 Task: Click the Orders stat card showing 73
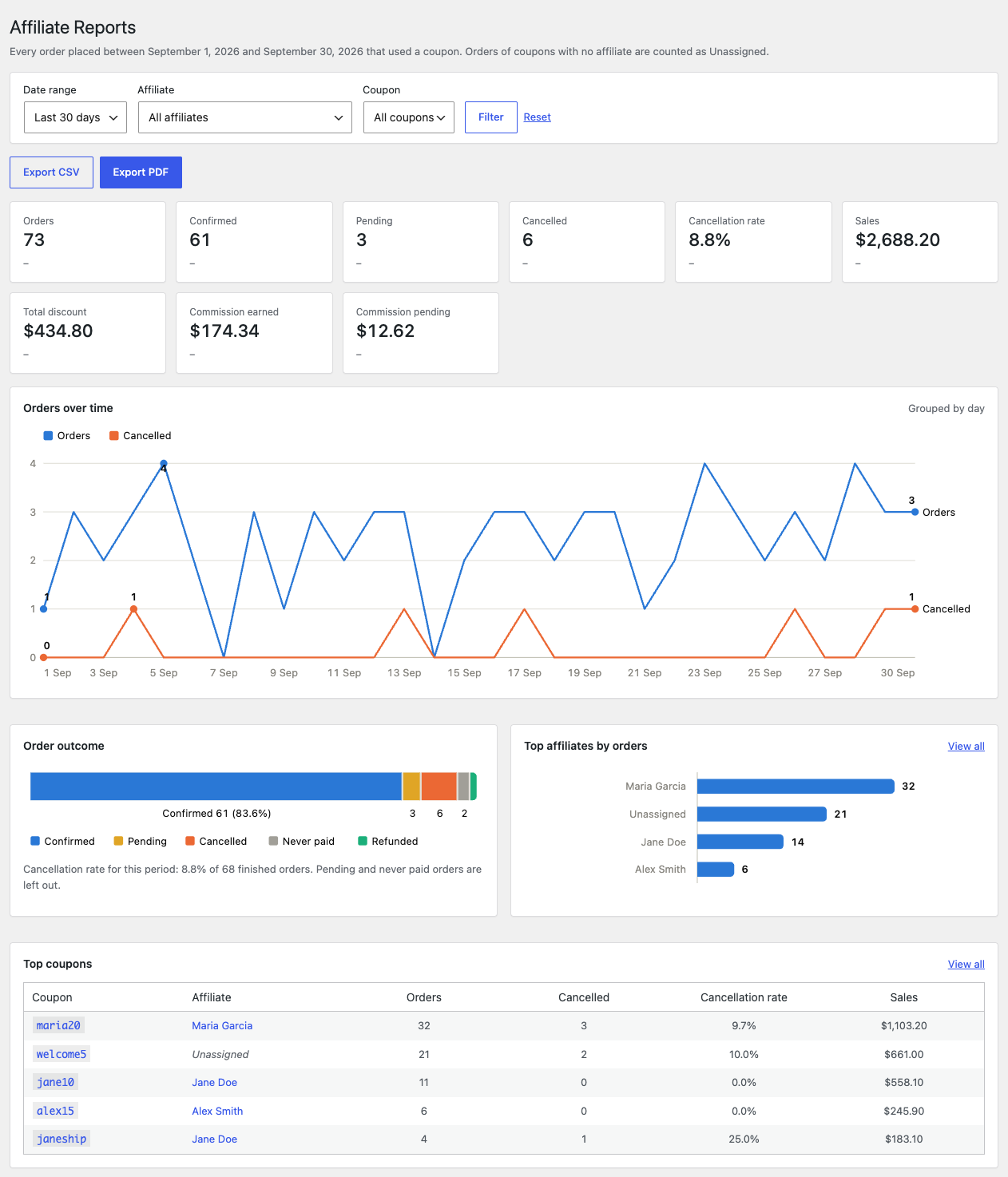pyautogui.click(x=88, y=242)
